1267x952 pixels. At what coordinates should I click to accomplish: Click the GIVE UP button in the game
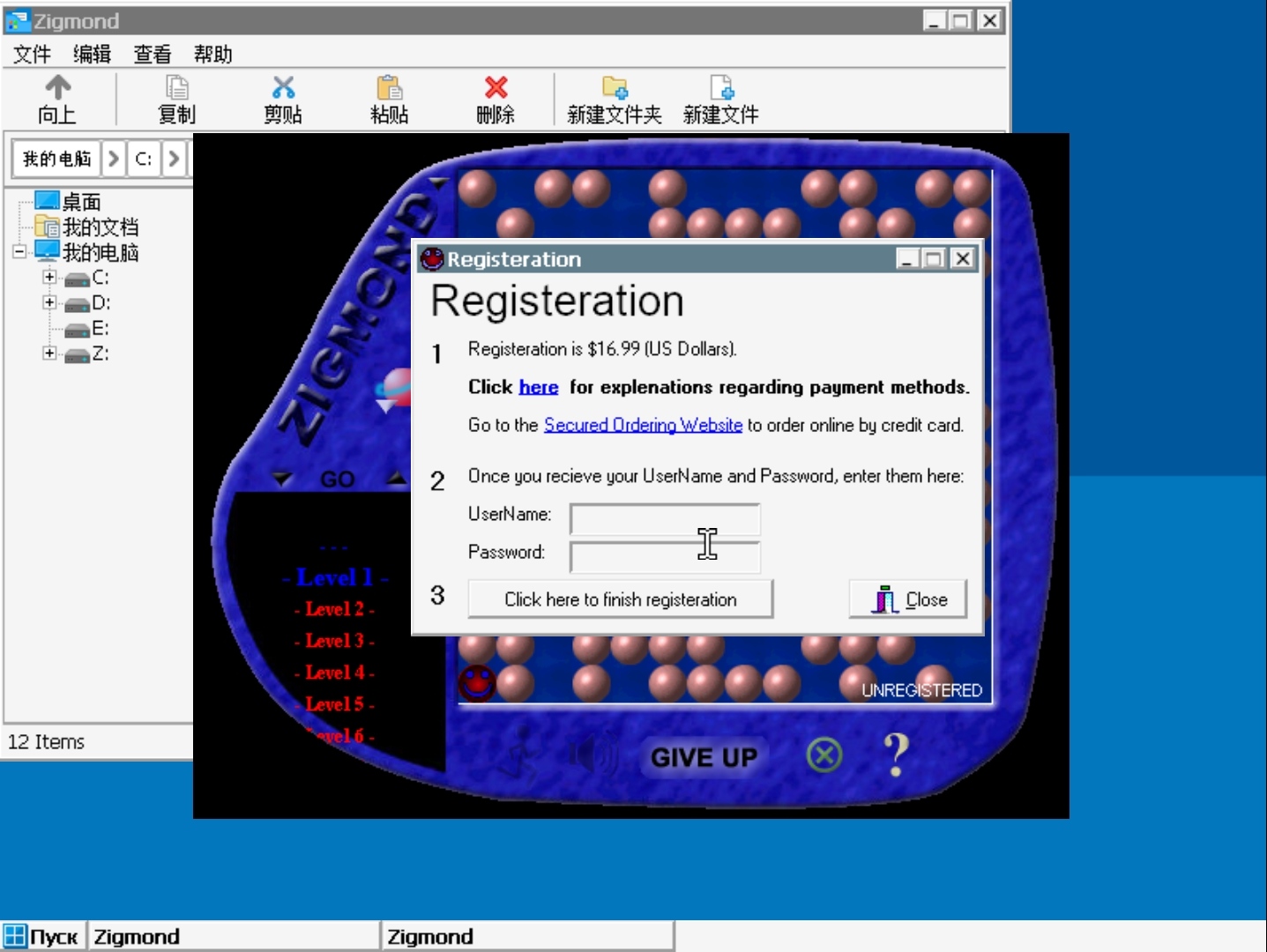click(x=704, y=757)
